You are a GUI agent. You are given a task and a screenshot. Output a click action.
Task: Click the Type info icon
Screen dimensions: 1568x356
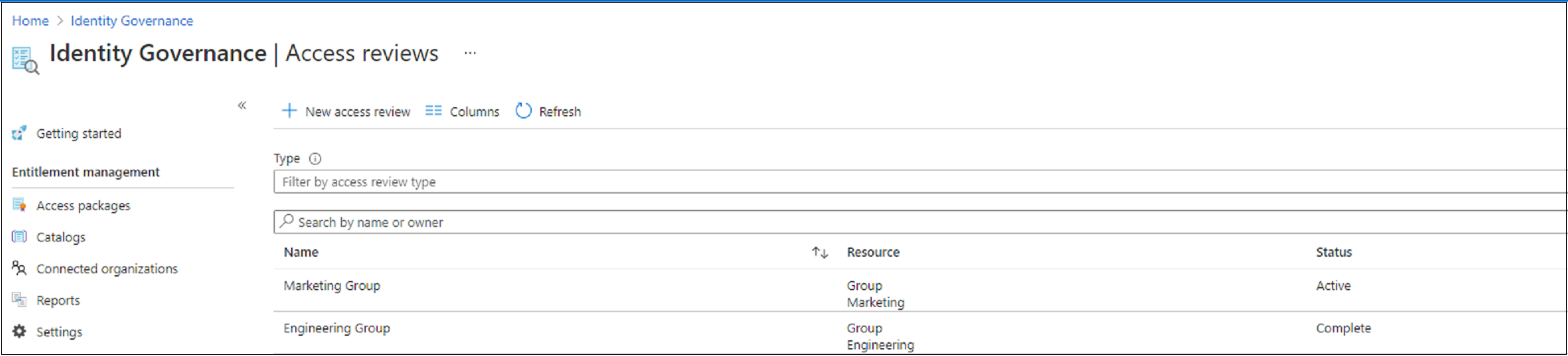[x=314, y=159]
